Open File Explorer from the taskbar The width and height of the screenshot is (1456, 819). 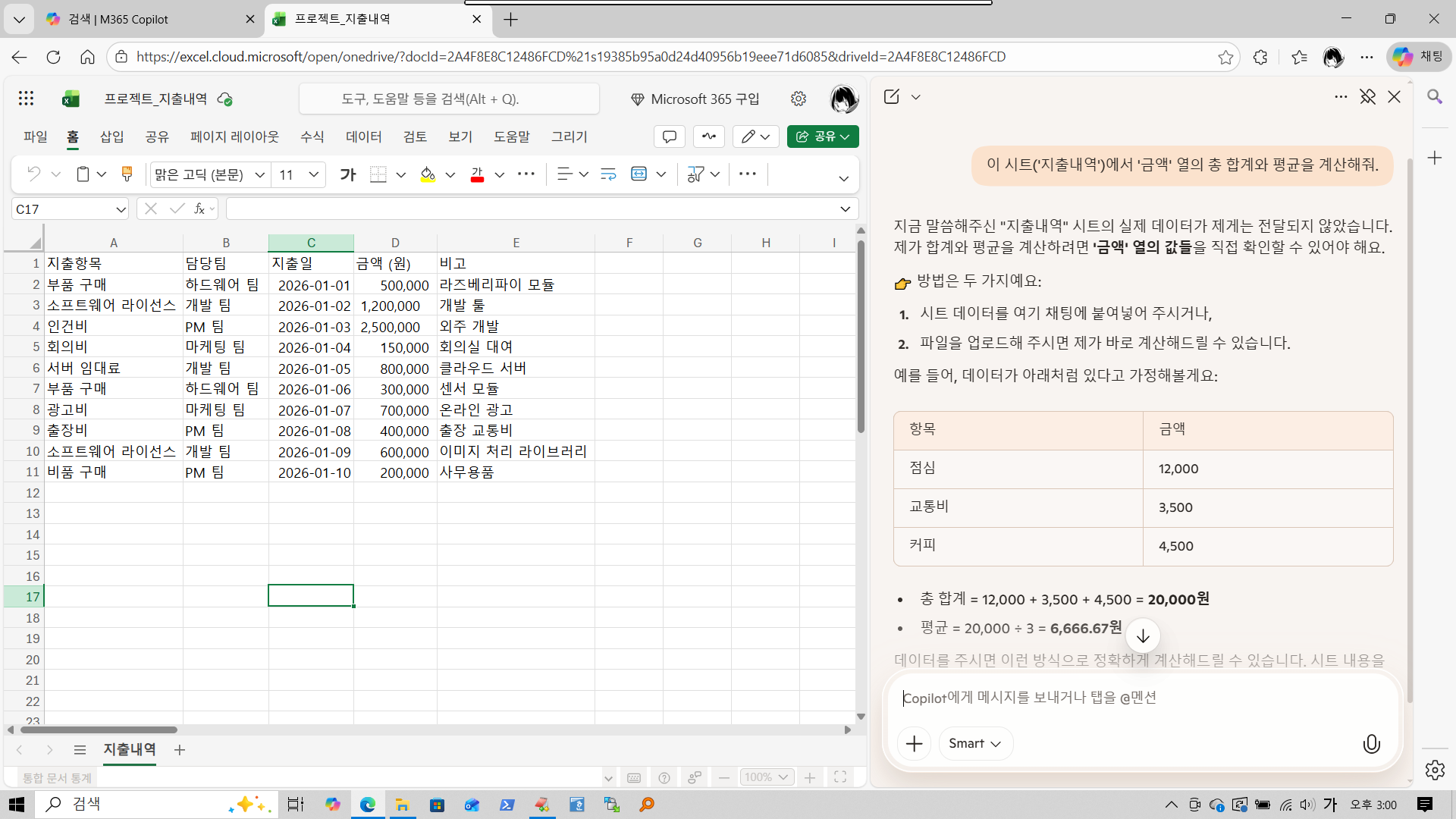click(401, 805)
